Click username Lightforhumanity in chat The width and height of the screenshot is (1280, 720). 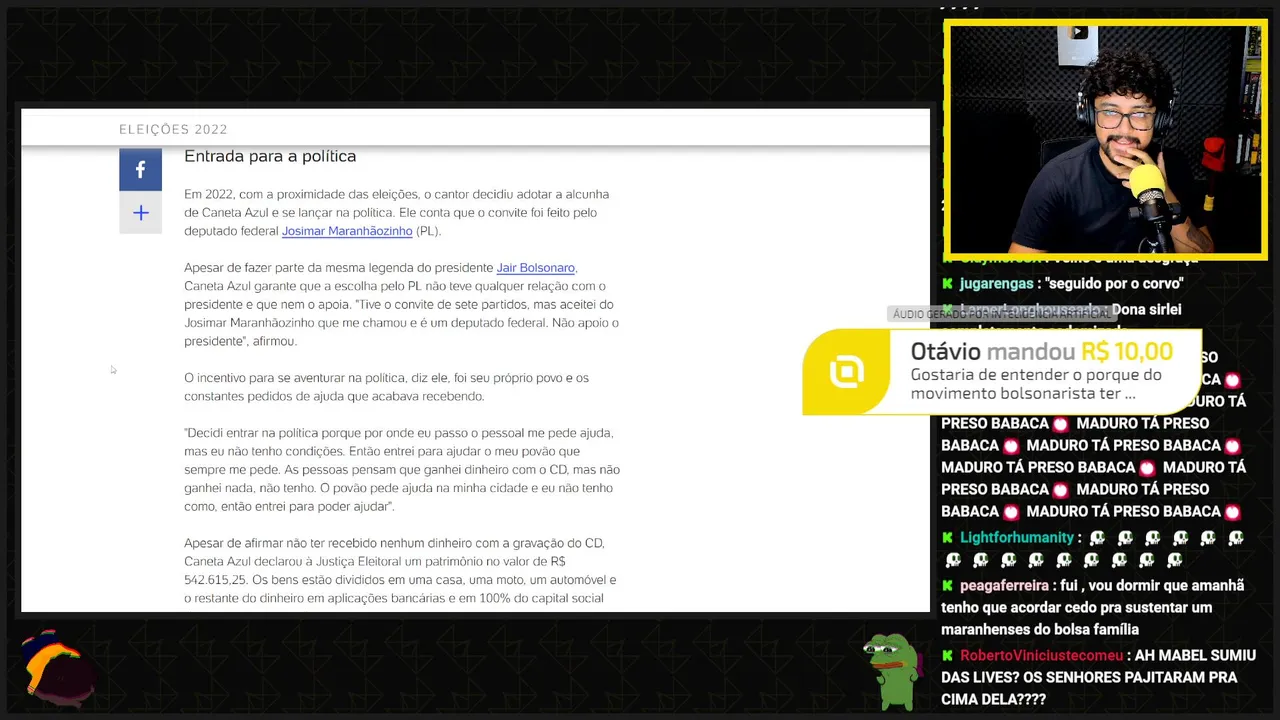1017,538
